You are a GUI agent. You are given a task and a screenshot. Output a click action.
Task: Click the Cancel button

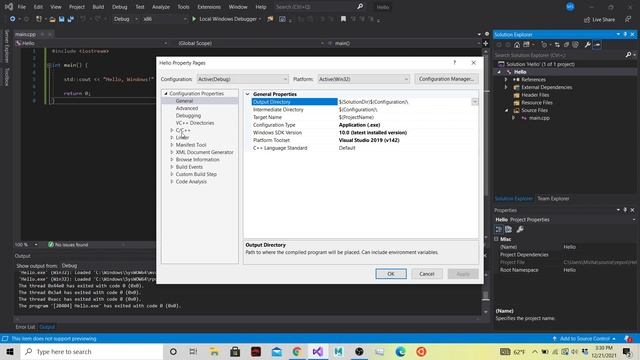tap(427, 274)
